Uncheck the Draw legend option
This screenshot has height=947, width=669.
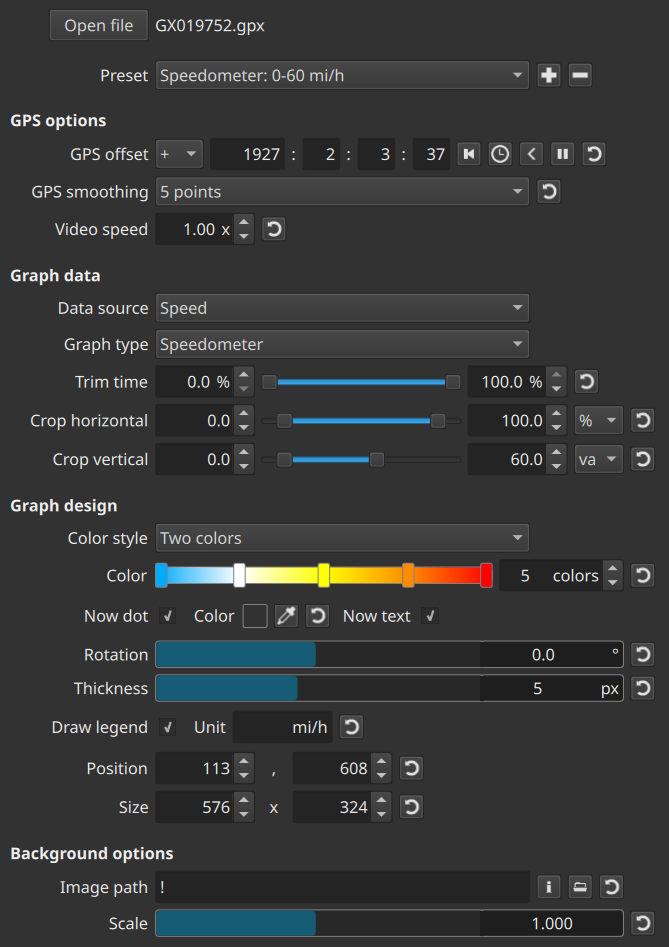(x=168, y=727)
